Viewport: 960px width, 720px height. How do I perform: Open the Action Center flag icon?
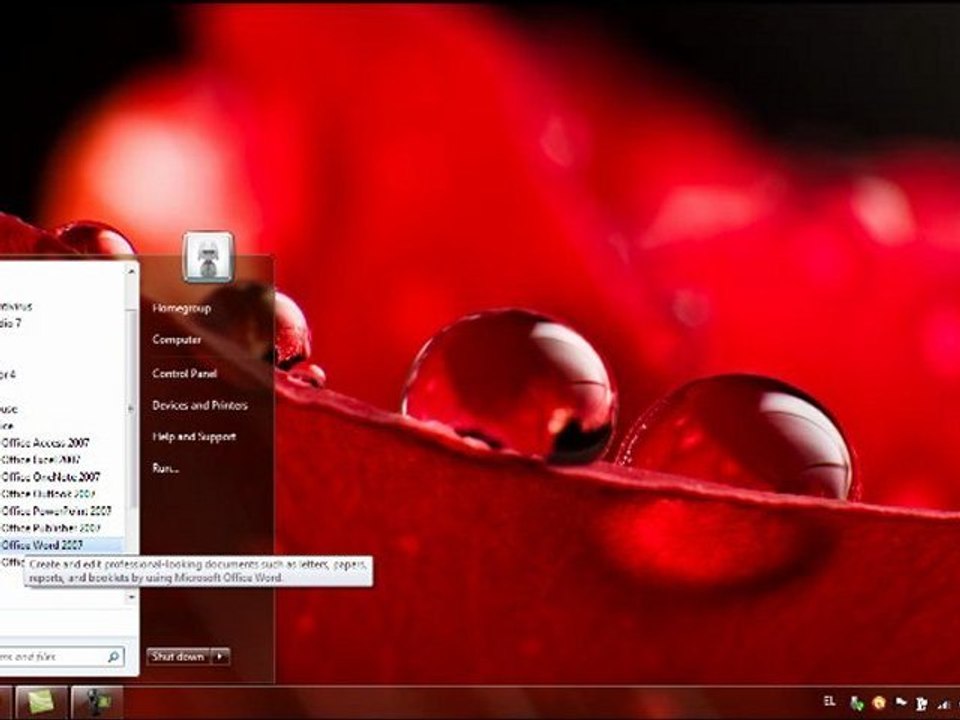click(901, 703)
